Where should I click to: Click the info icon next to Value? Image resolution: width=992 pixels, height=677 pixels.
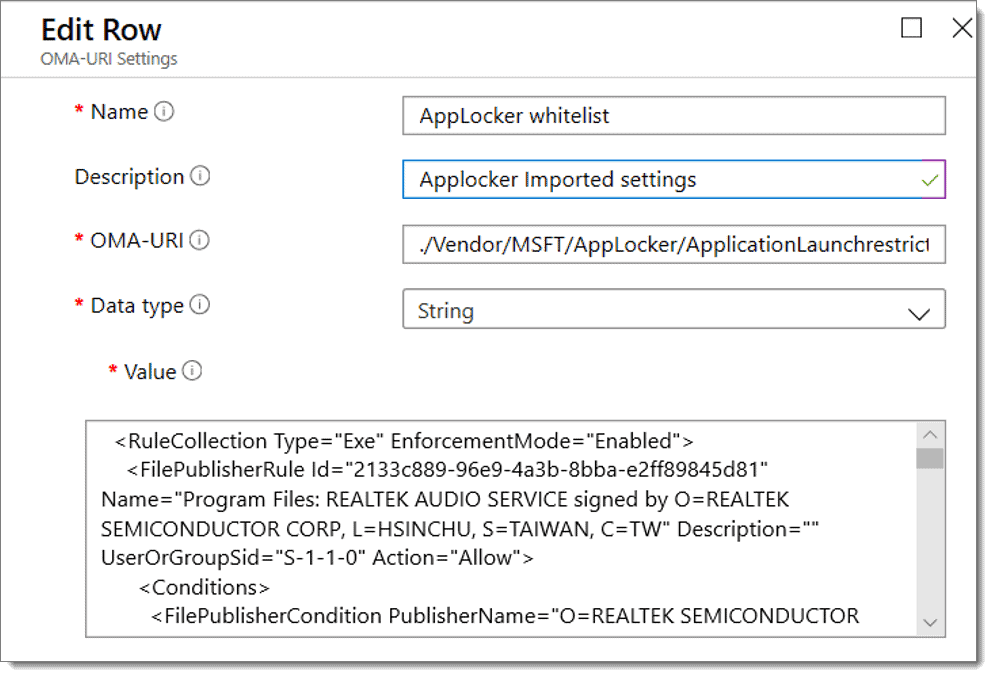192,371
